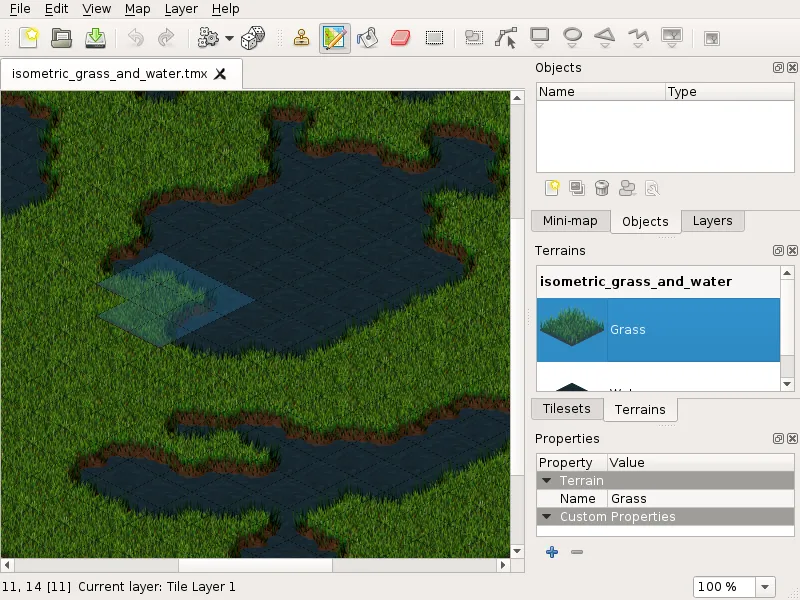The width and height of the screenshot is (800, 600).
Task: Add a custom property with plus icon
Action: (551, 552)
